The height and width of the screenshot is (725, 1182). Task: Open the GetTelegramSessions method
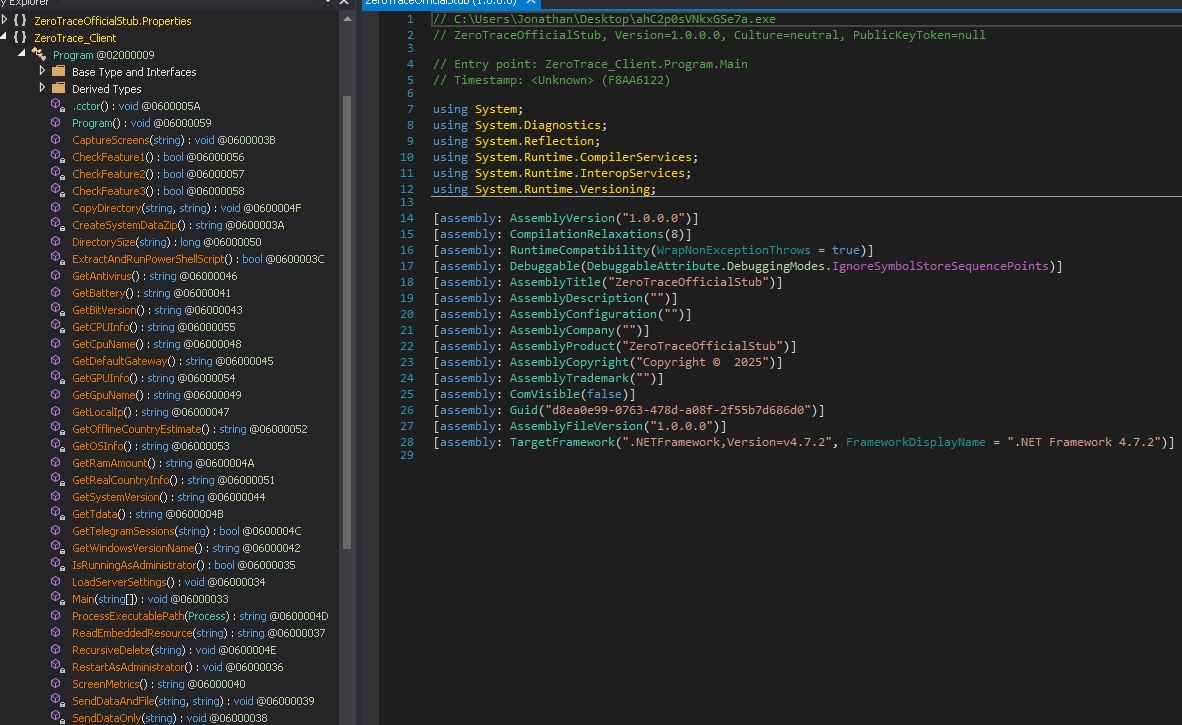click(x=186, y=531)
